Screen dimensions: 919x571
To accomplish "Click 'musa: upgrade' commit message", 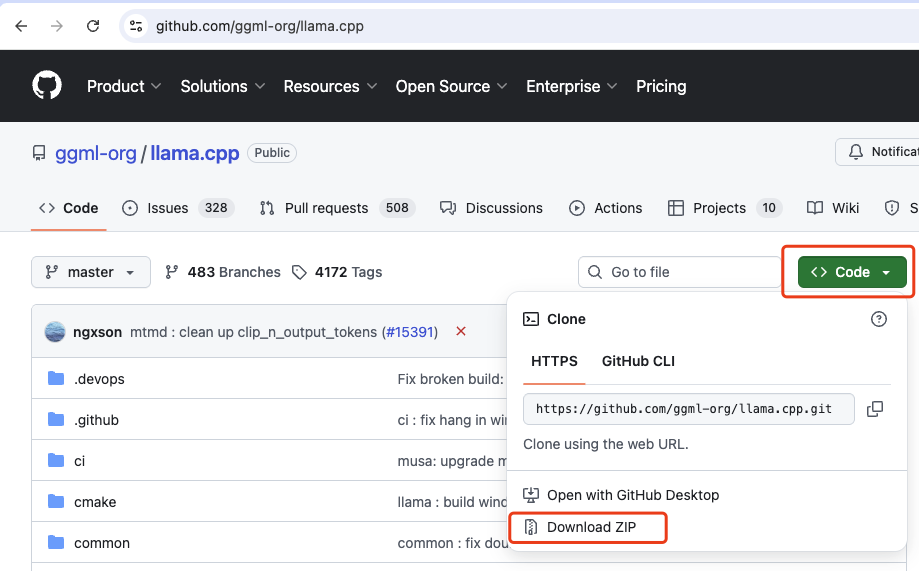I will (x=452, y=461).
